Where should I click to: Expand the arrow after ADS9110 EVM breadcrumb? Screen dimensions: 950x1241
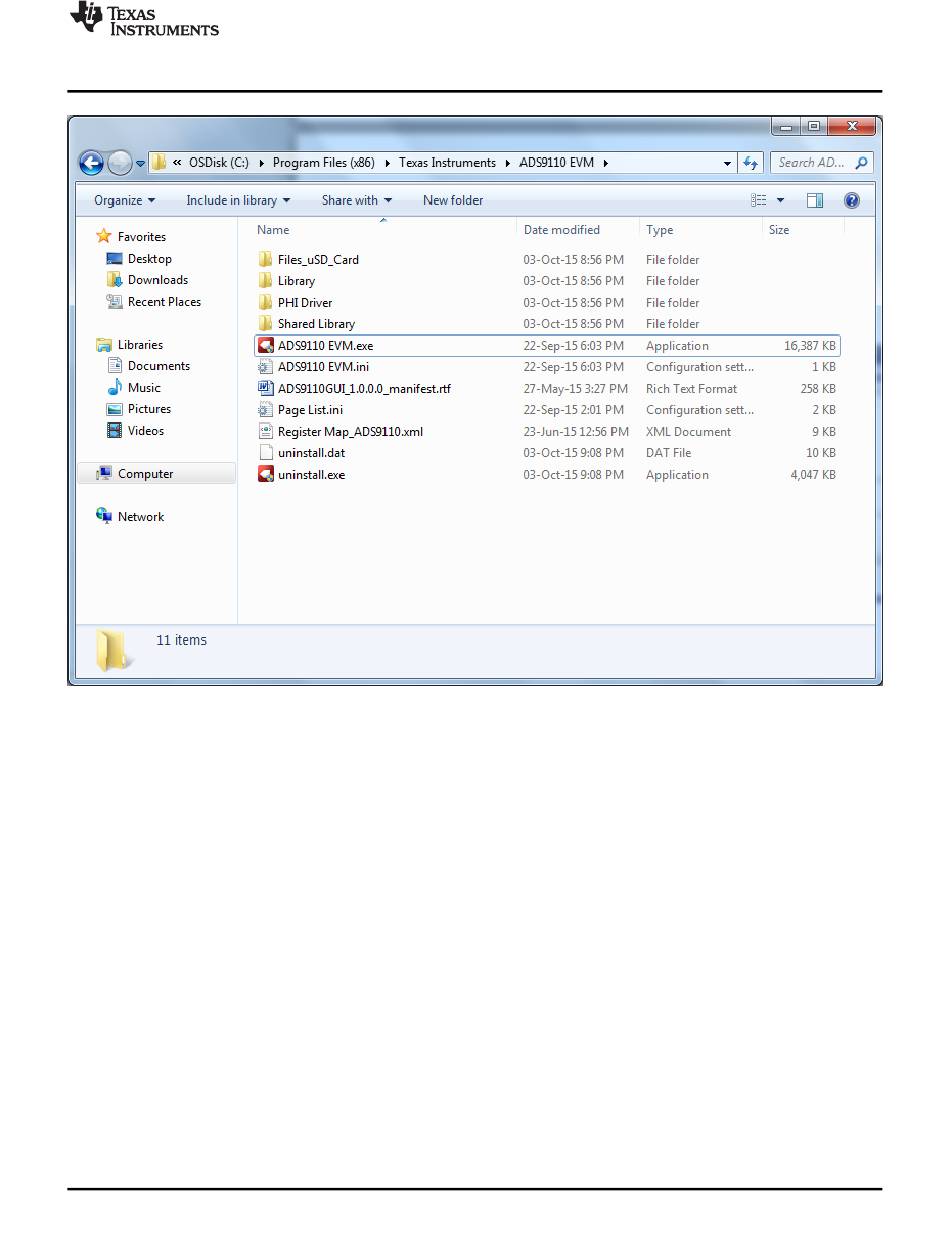point(606,163)
